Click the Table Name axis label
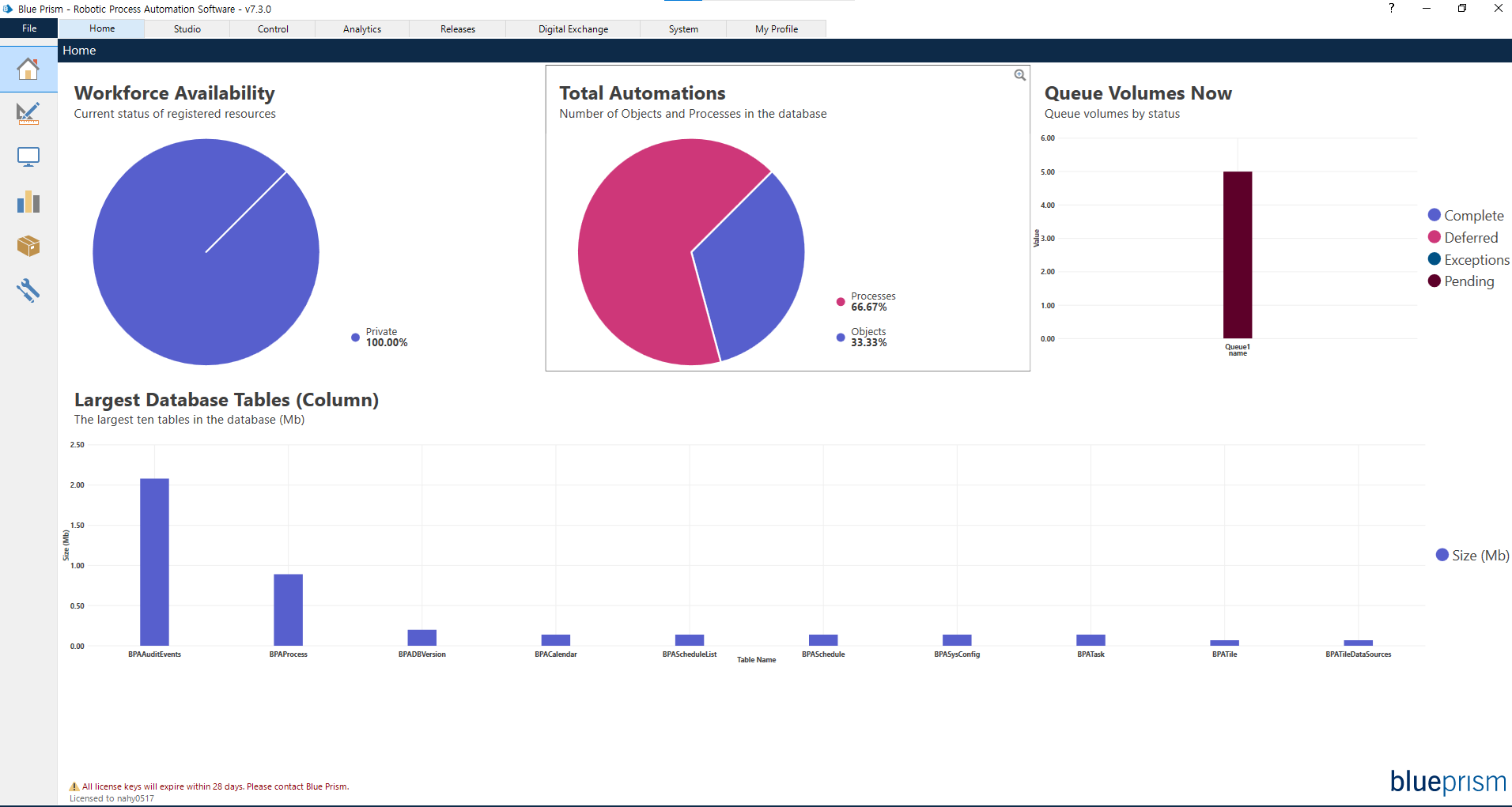Image resolution: width=1512 pixels, height=807 pixels. click(x=756, y=660)
